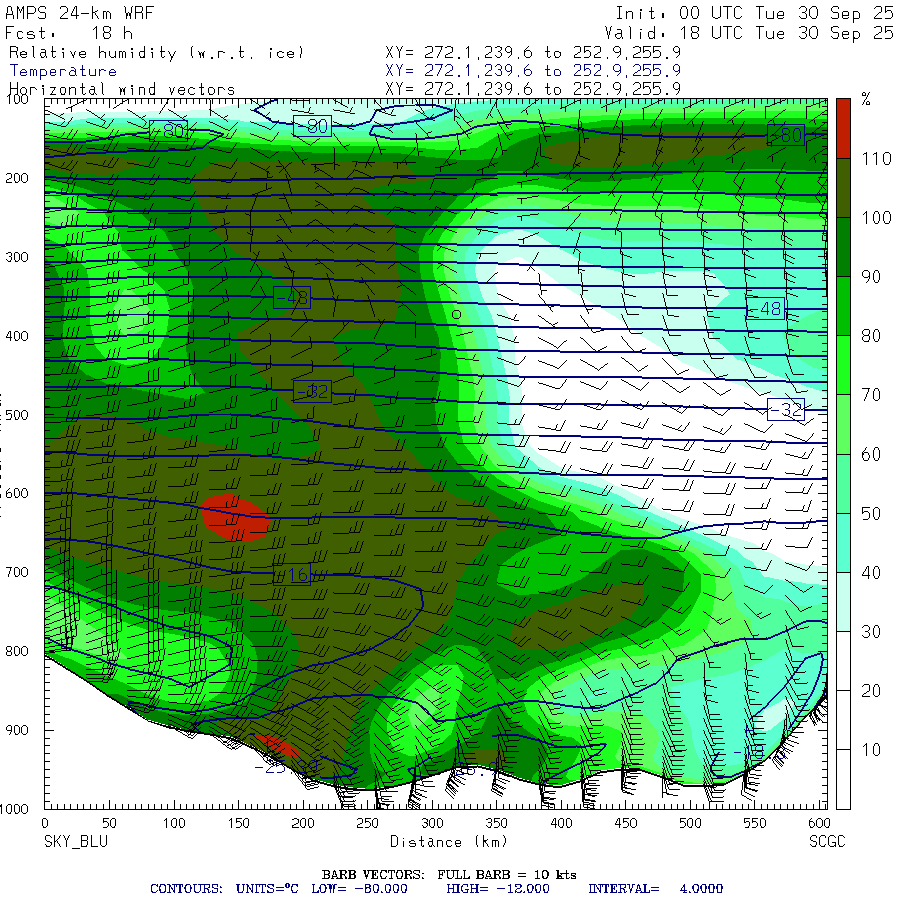Click the left -48 temperature contour label
Image resolution: width=900 pixels, height=900 pixels.
[292, 297]
